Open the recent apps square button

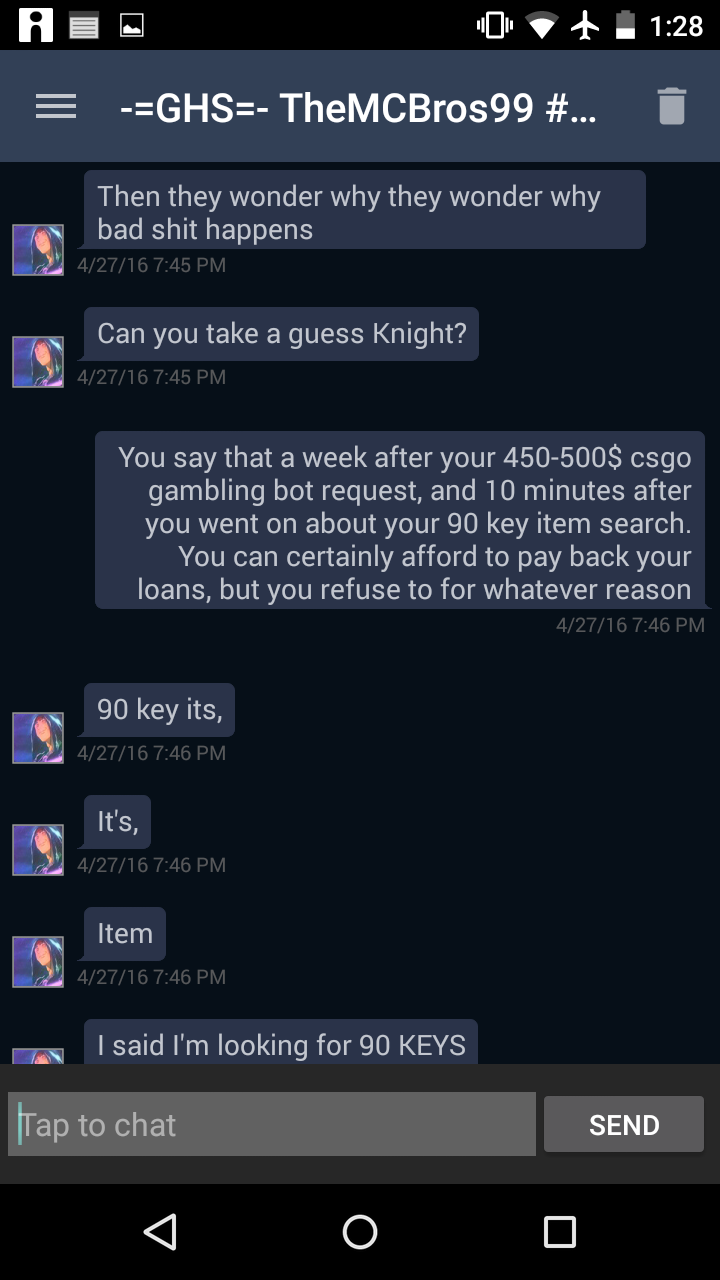[x=559, y=1231]
